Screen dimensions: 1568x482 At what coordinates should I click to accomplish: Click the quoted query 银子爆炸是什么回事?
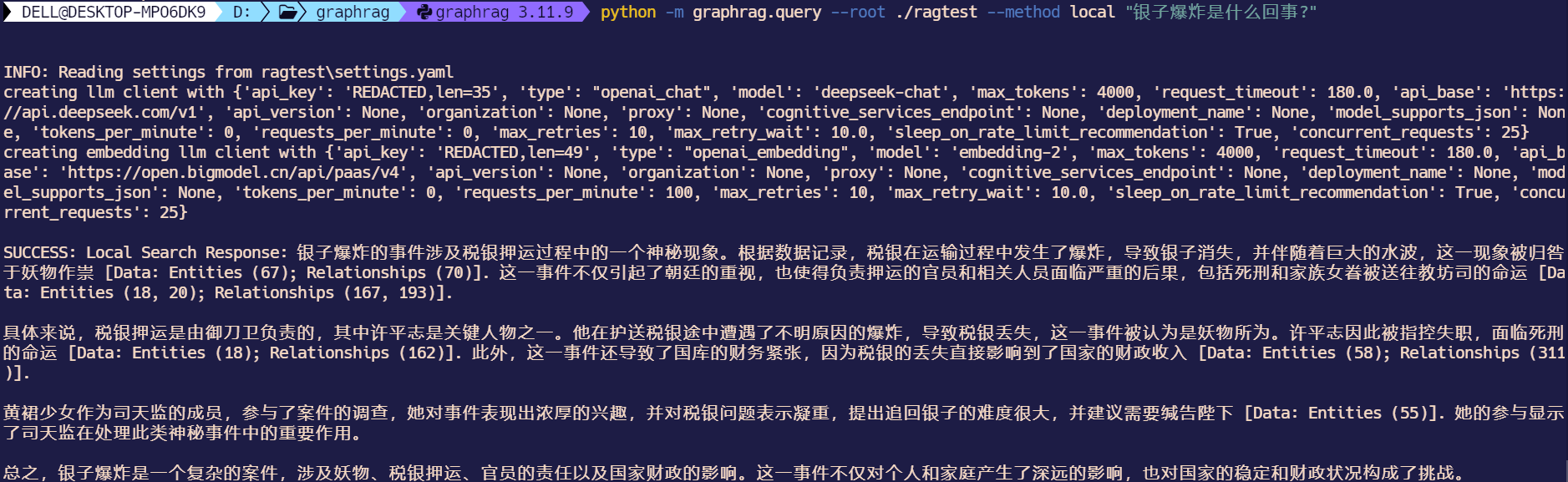pos(1221,12)
